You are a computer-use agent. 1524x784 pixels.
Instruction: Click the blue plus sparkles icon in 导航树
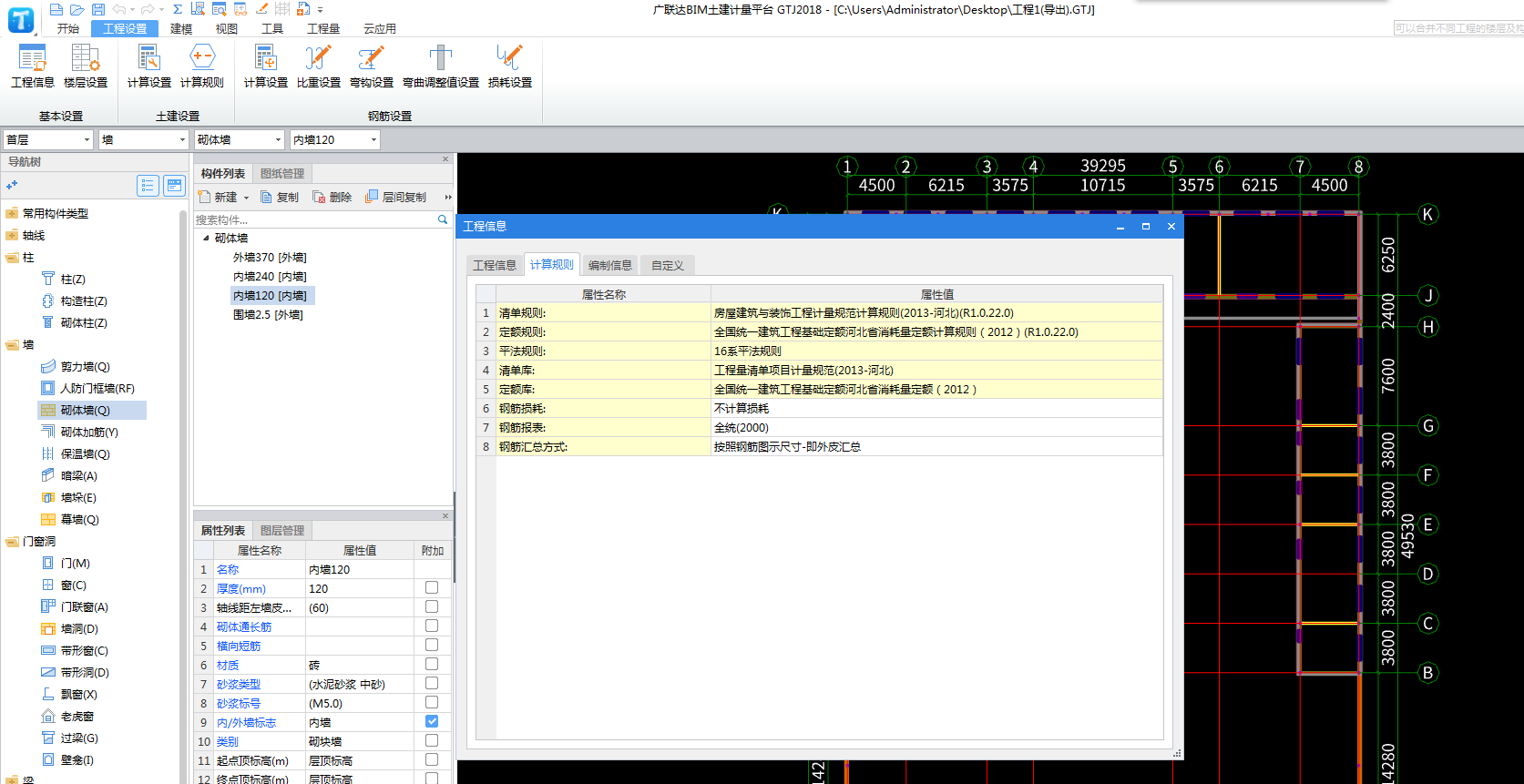coord(12,185)
